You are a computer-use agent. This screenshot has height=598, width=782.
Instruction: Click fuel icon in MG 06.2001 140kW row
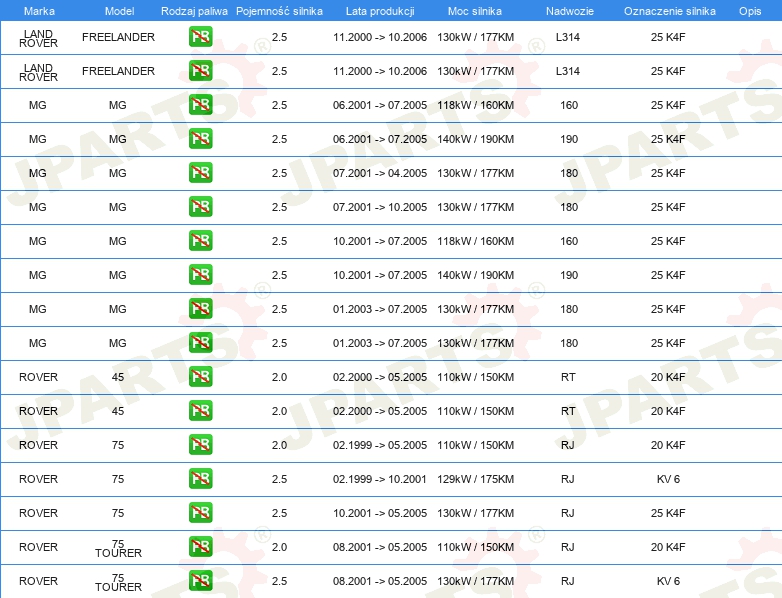pos(200,139)
